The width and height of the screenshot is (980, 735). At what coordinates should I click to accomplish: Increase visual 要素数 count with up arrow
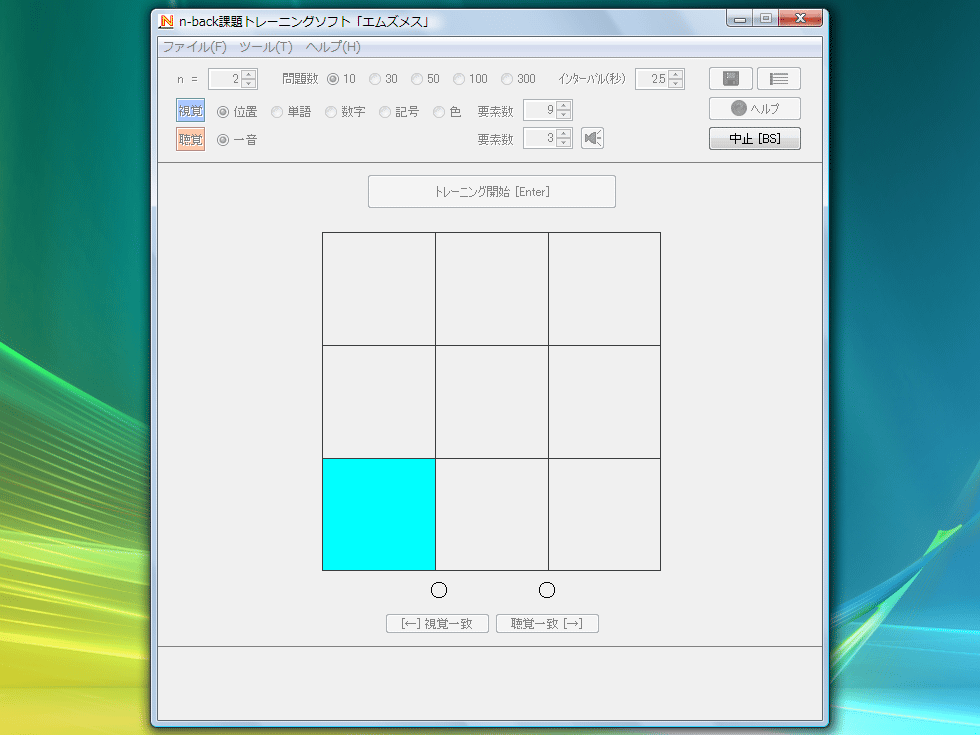click(564, 106)
